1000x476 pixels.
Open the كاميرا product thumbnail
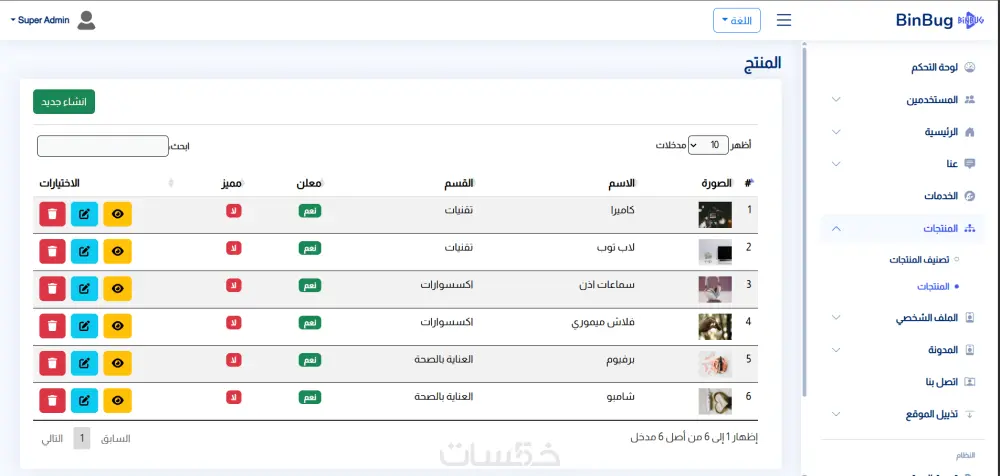[715, 215]
